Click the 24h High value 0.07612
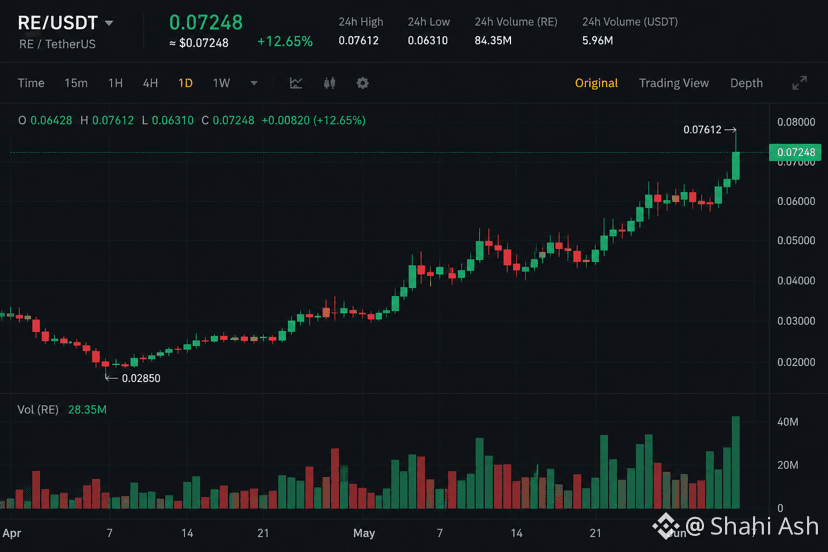The image size is (828, 552). [359, 40]
